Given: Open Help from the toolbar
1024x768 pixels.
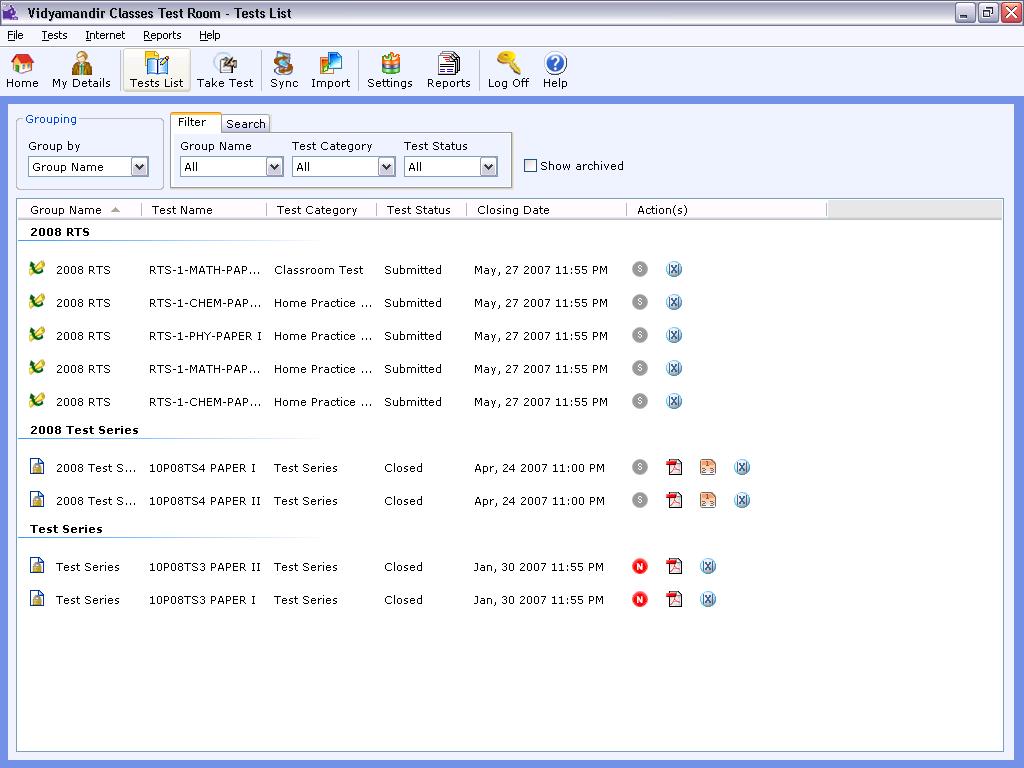Looking at the screenshot, I should pyautogui.click(x=555, y=71).
